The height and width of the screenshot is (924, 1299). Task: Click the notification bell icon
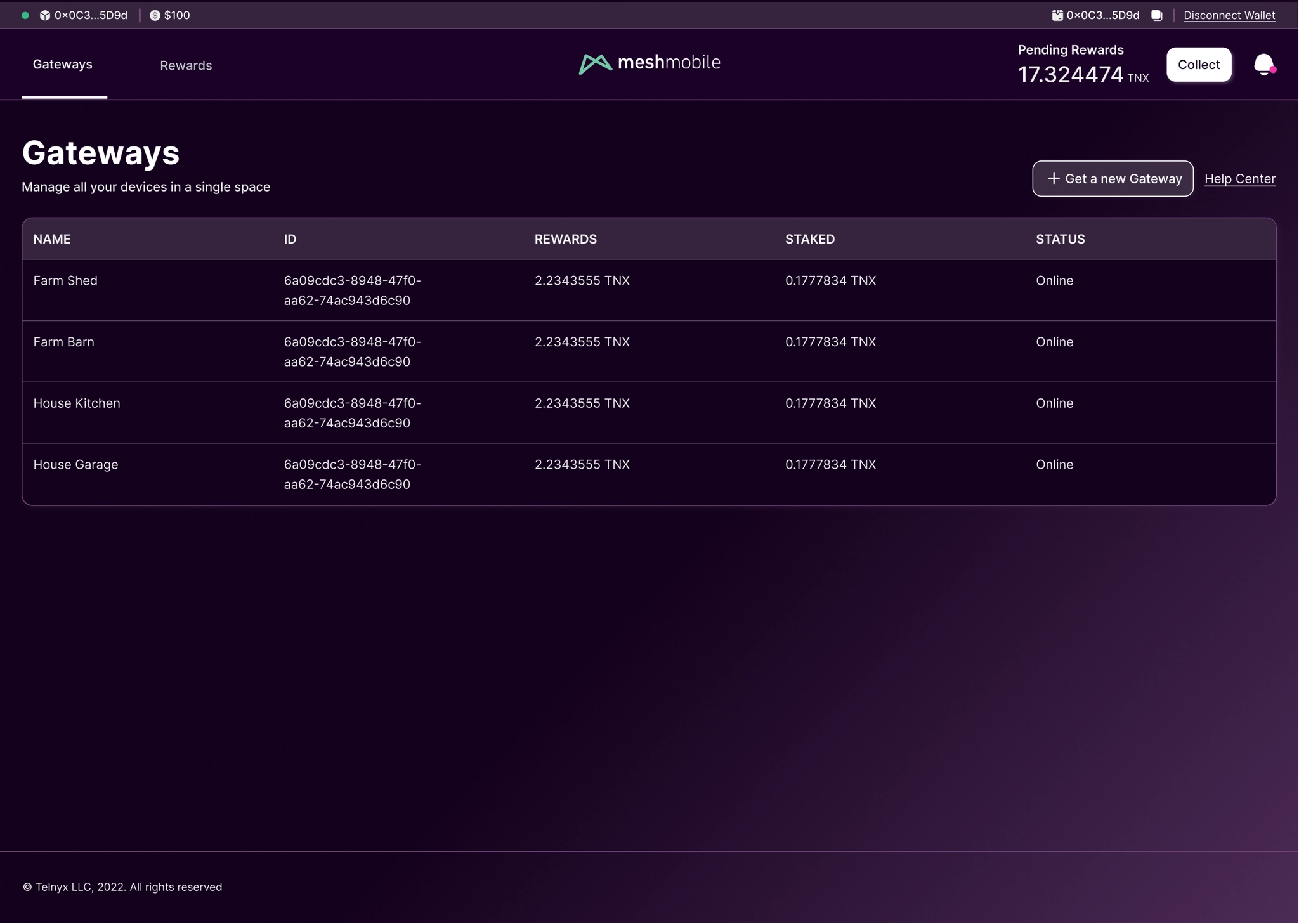point(1263,65)
